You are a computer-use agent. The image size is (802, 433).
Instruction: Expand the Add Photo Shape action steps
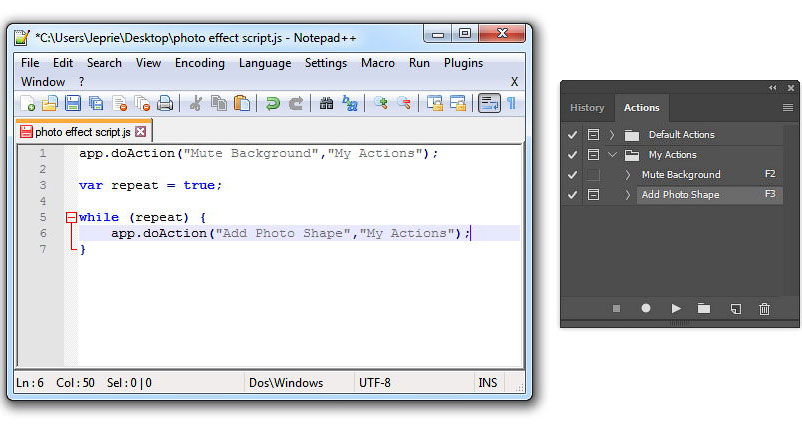pyautogui.click(x=628, y=195)
